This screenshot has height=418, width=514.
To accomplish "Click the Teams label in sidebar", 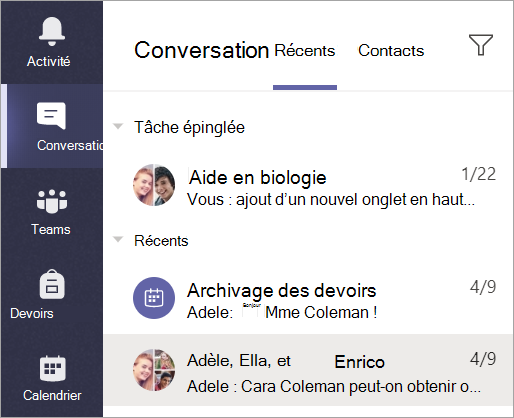I will [x=51, y=230].
